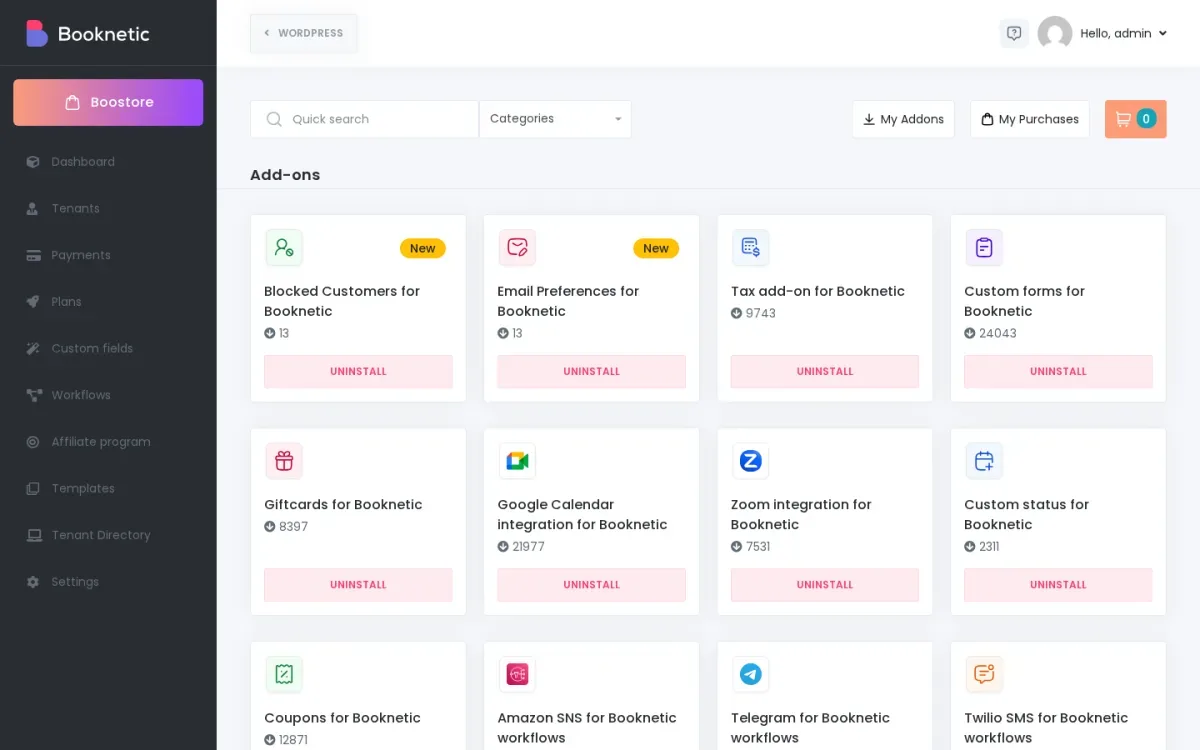Click the Affiliate program target icon
Viewport: 1200px width, 750px height.
pyautogui.click(x=33, y=442)
